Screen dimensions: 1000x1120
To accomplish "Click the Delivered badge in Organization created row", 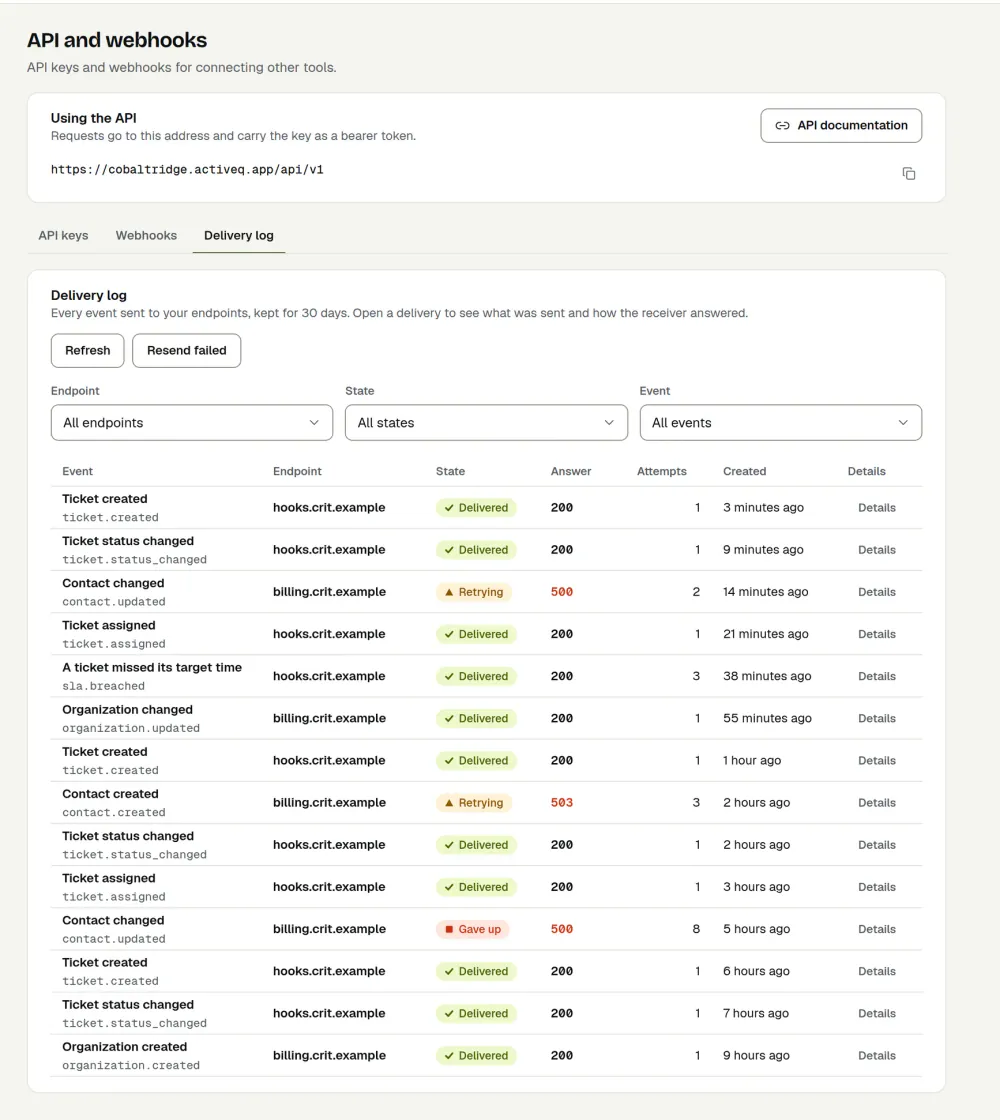I will click(476, 1056).
